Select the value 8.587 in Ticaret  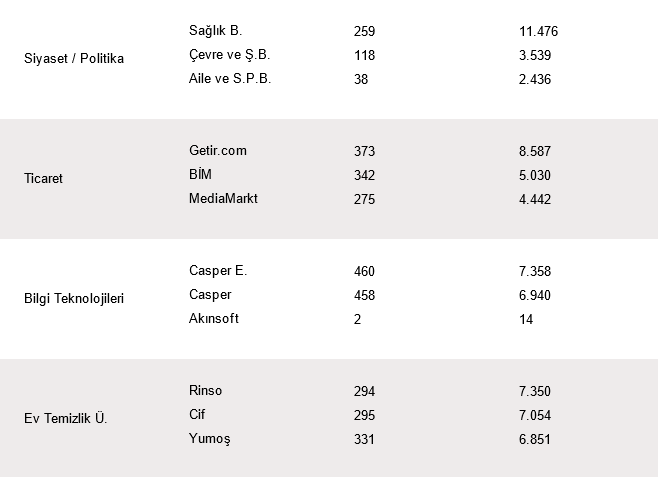point(535,152)
